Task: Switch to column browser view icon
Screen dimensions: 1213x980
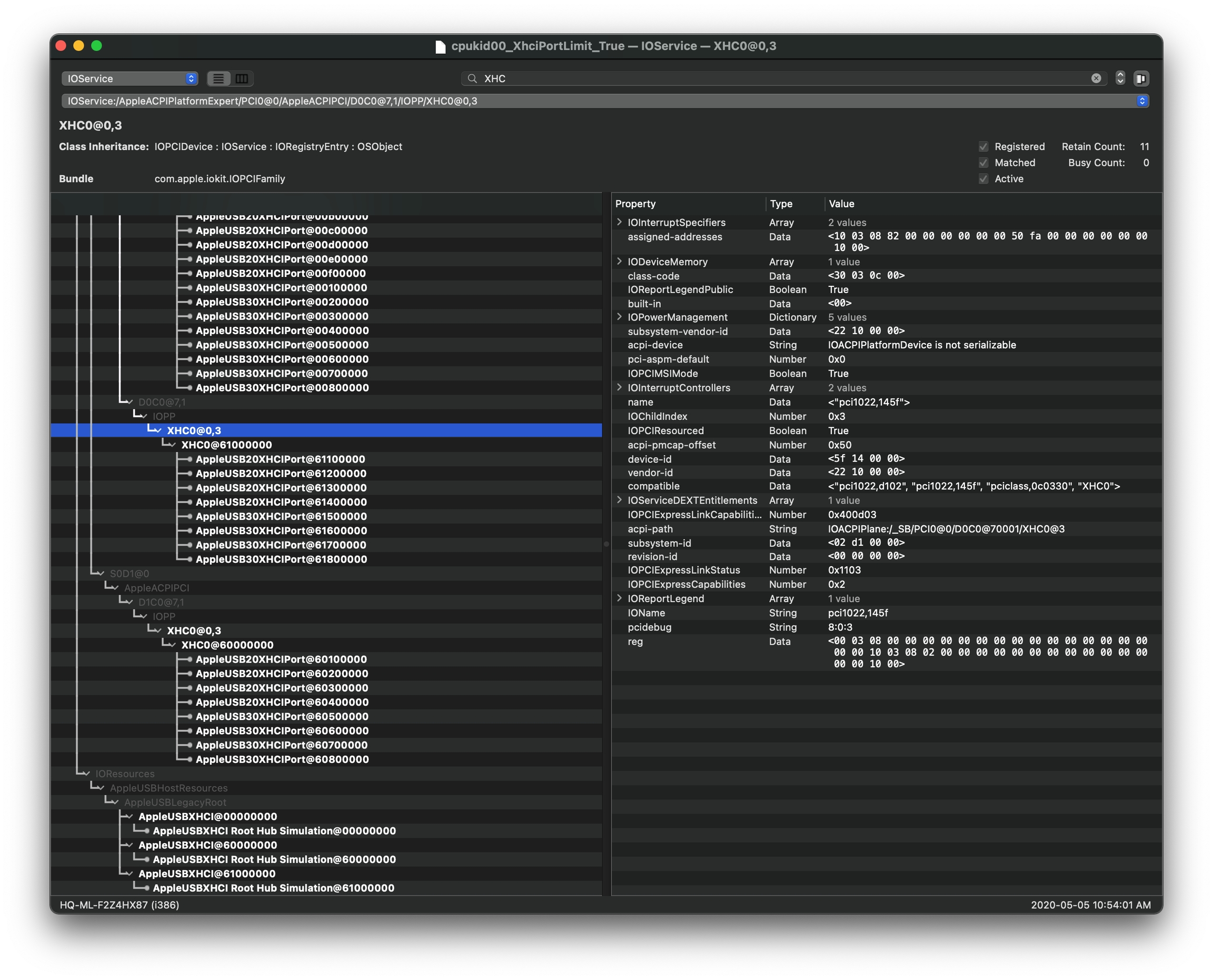Action: click(x=242, y=78)
